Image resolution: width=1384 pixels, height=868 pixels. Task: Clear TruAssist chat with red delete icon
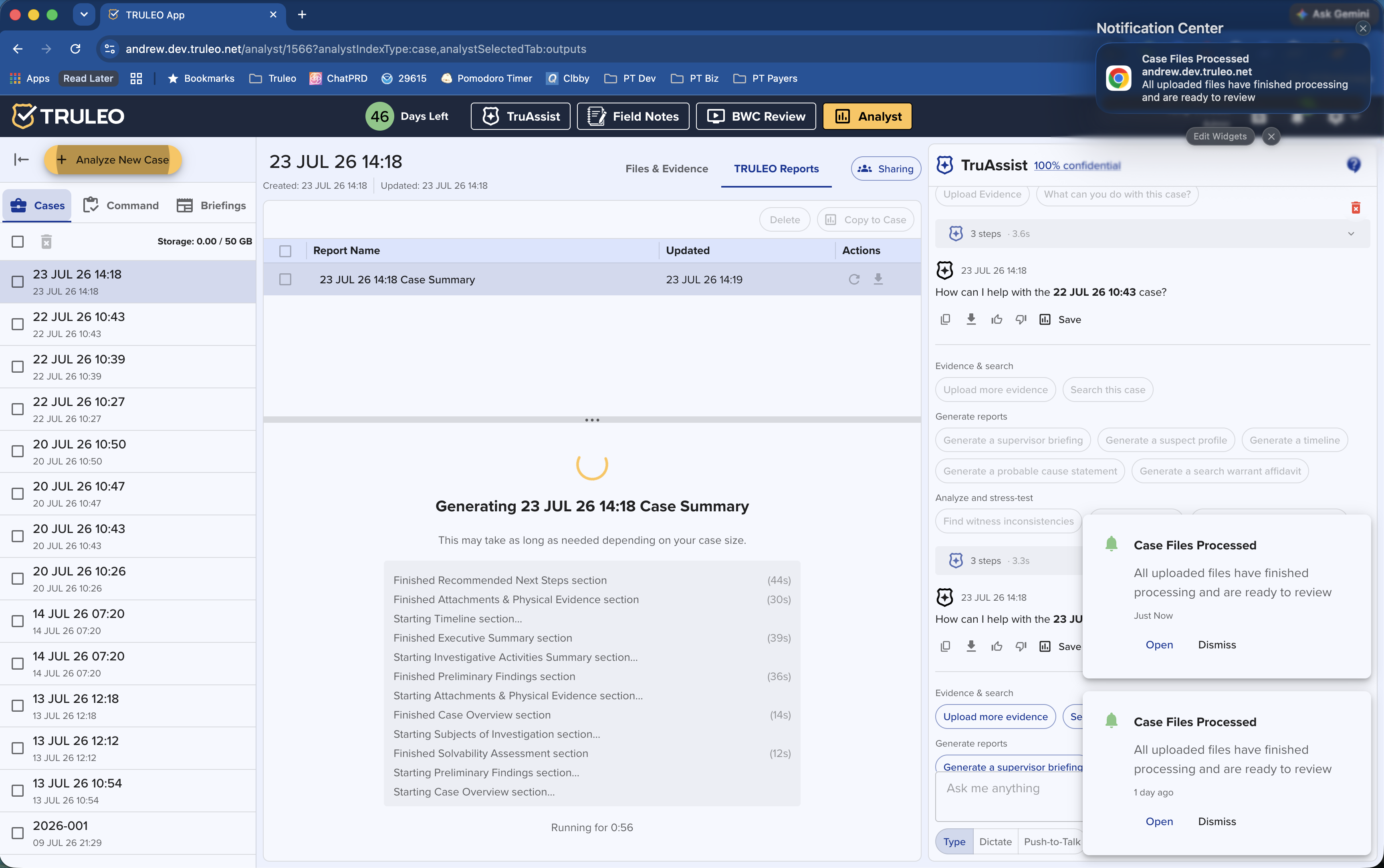(1356, 208)
